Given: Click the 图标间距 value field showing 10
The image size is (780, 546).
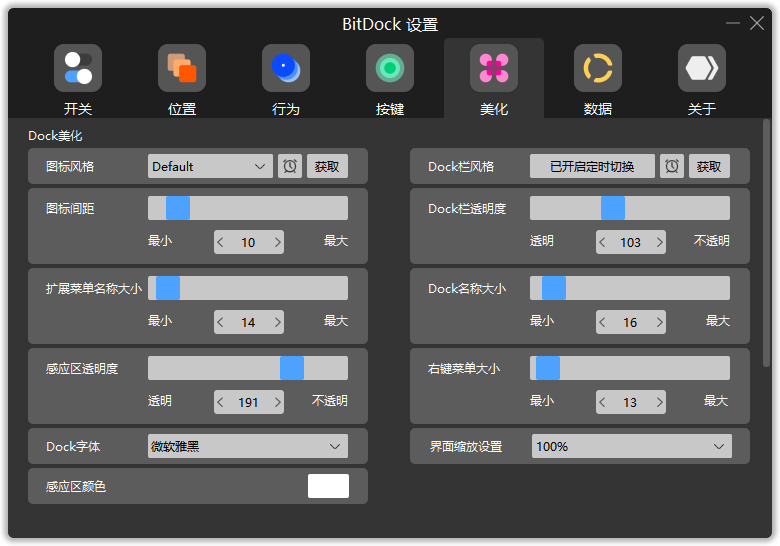Looking at the screenshot, I should point(249,242).
